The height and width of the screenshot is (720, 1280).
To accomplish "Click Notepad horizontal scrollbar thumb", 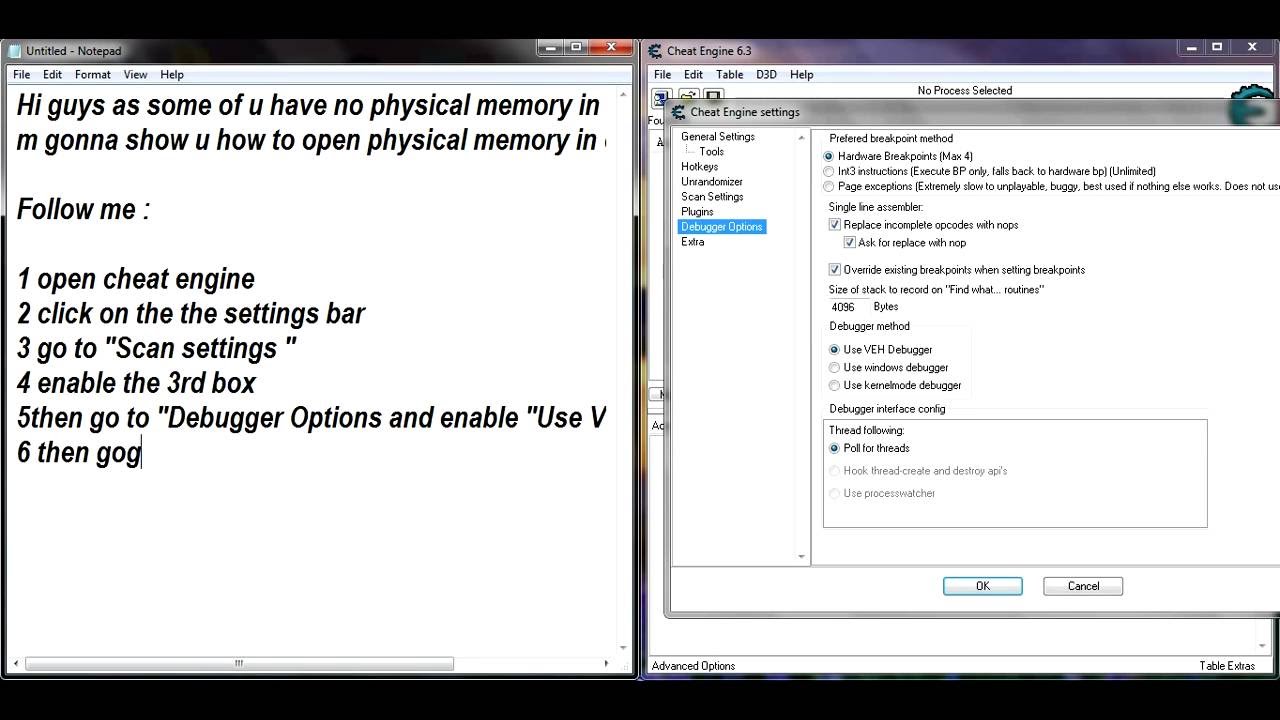I will pos(239,664).
